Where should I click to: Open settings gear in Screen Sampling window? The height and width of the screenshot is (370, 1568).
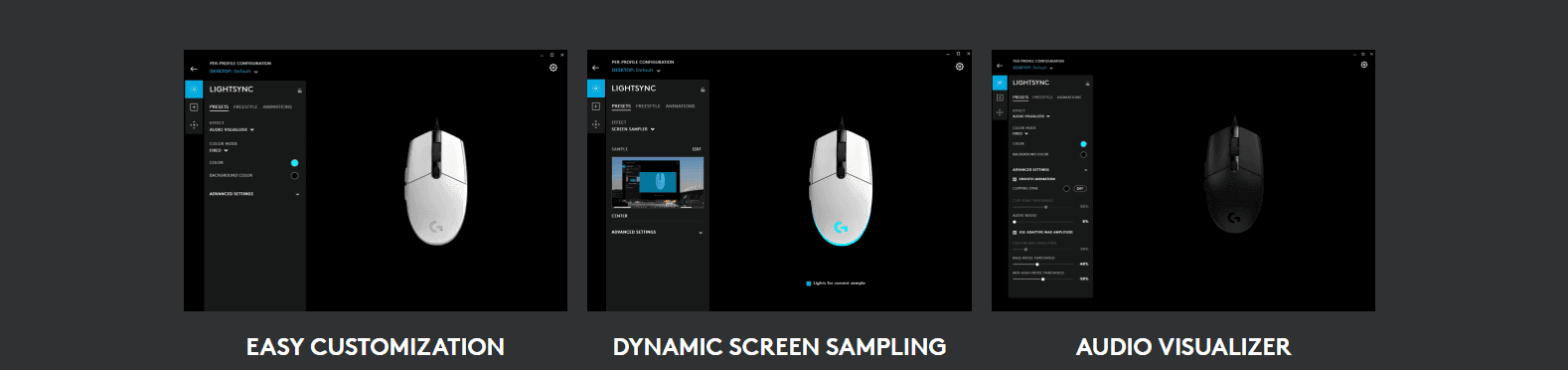click(x=960, y=67)
